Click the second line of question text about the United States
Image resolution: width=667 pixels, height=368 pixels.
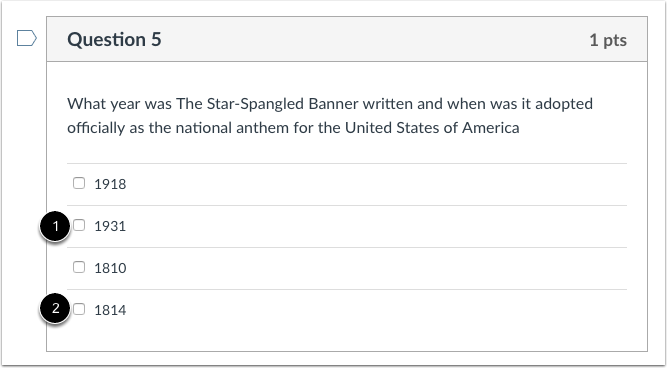[x=293, y=128]
